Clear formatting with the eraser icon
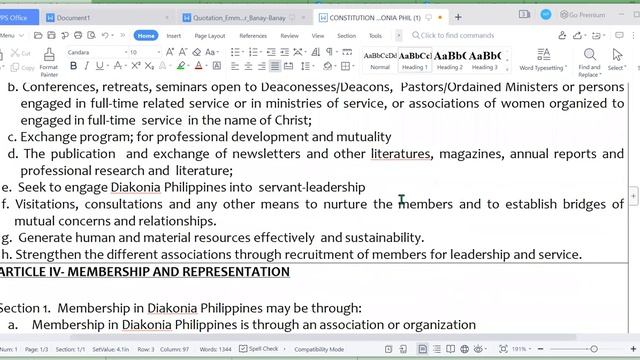The height and width of the screenshot is (360, 640). pyautogui.click(x=197, y=52)
